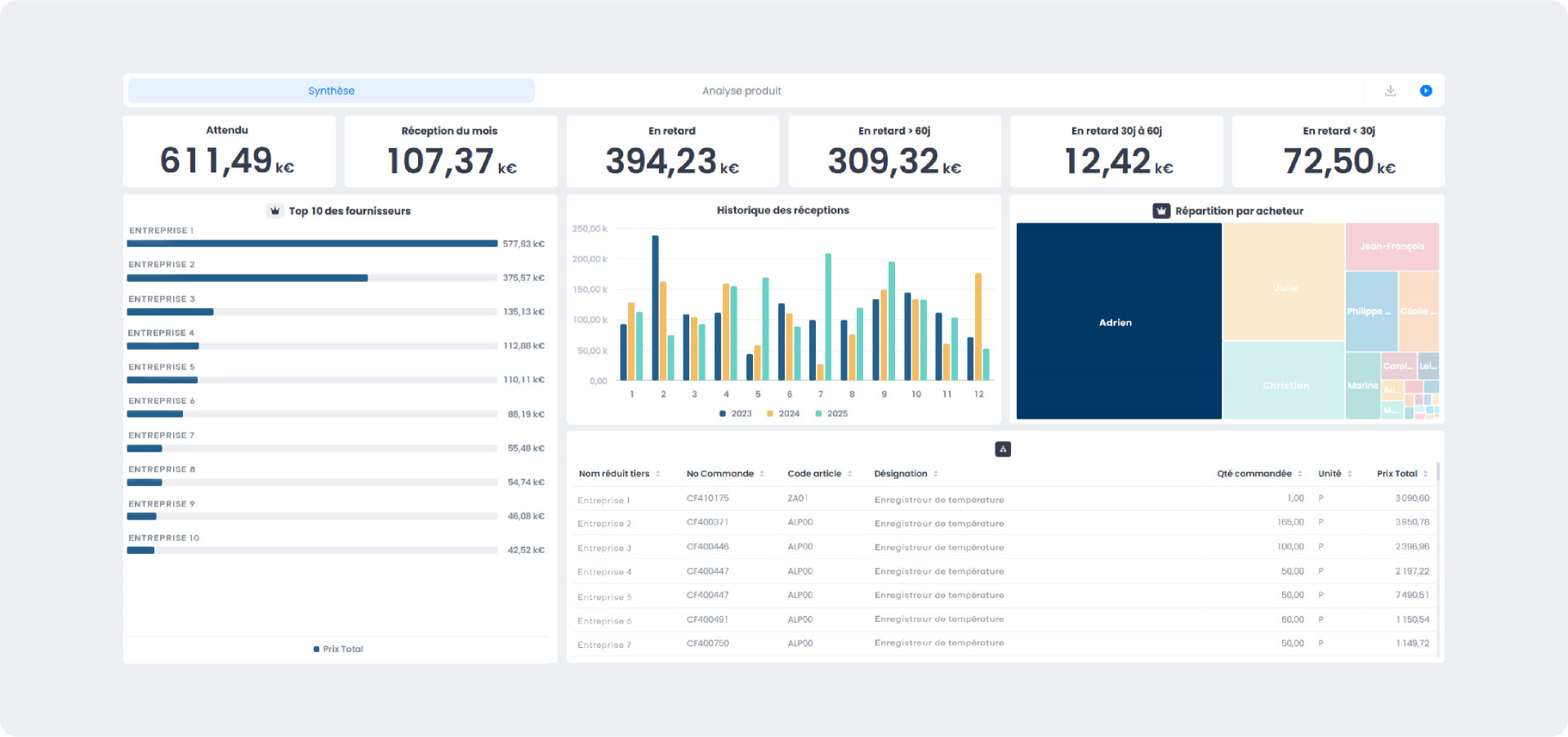This screenshot has height=737, width=1568.
Task: Sort by the Nom réduit tiers sort icon
Action: (658, 474)
